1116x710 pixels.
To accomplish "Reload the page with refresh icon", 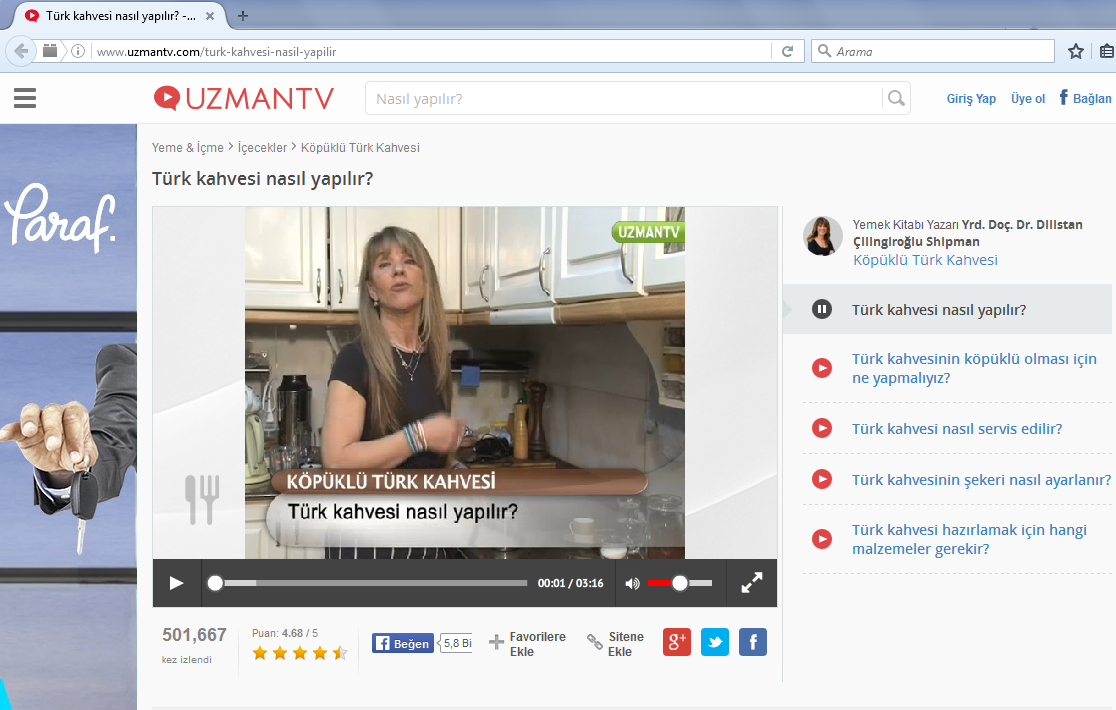I will coord(787,51).
